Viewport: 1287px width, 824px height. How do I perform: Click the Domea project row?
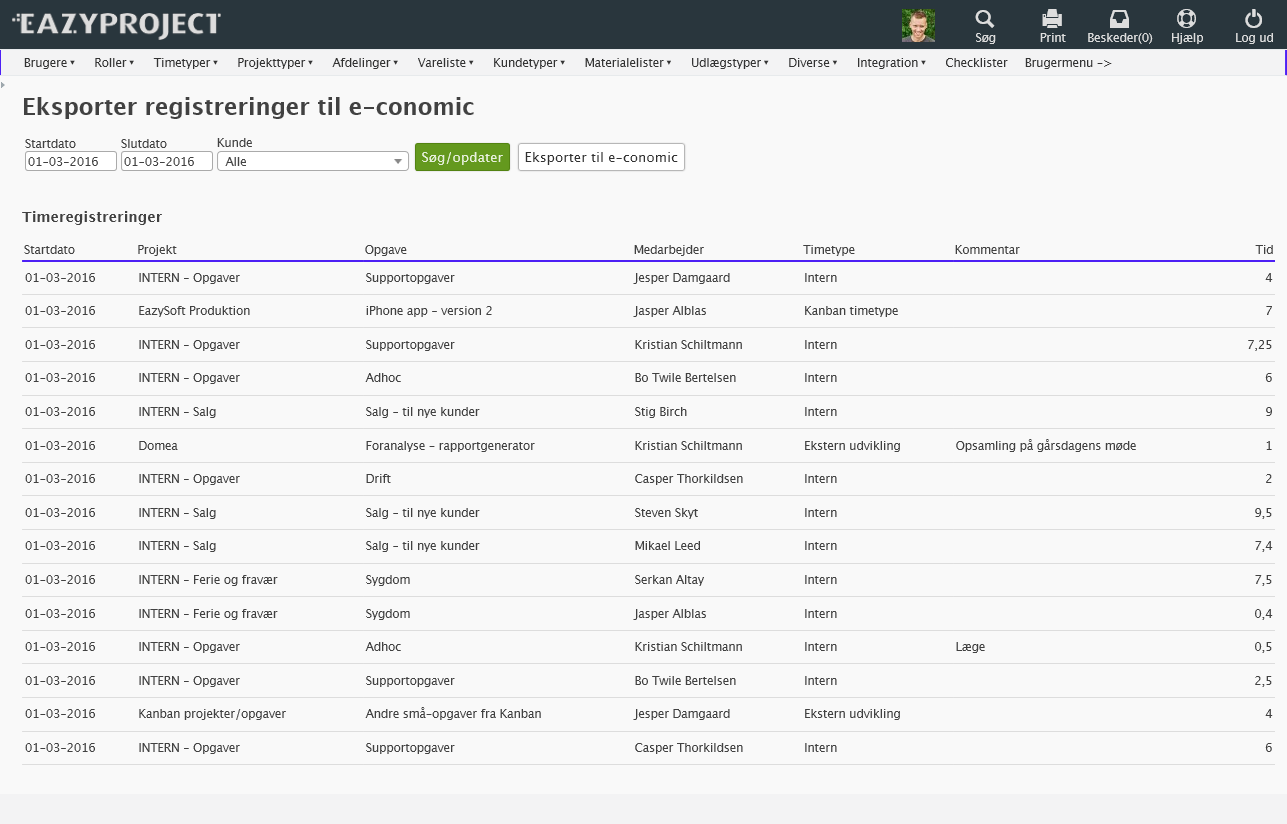pyautogui.click(x=158, y=446)
